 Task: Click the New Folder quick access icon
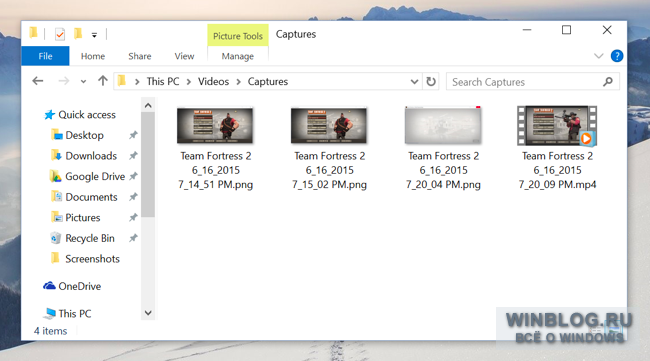point(78,33)
